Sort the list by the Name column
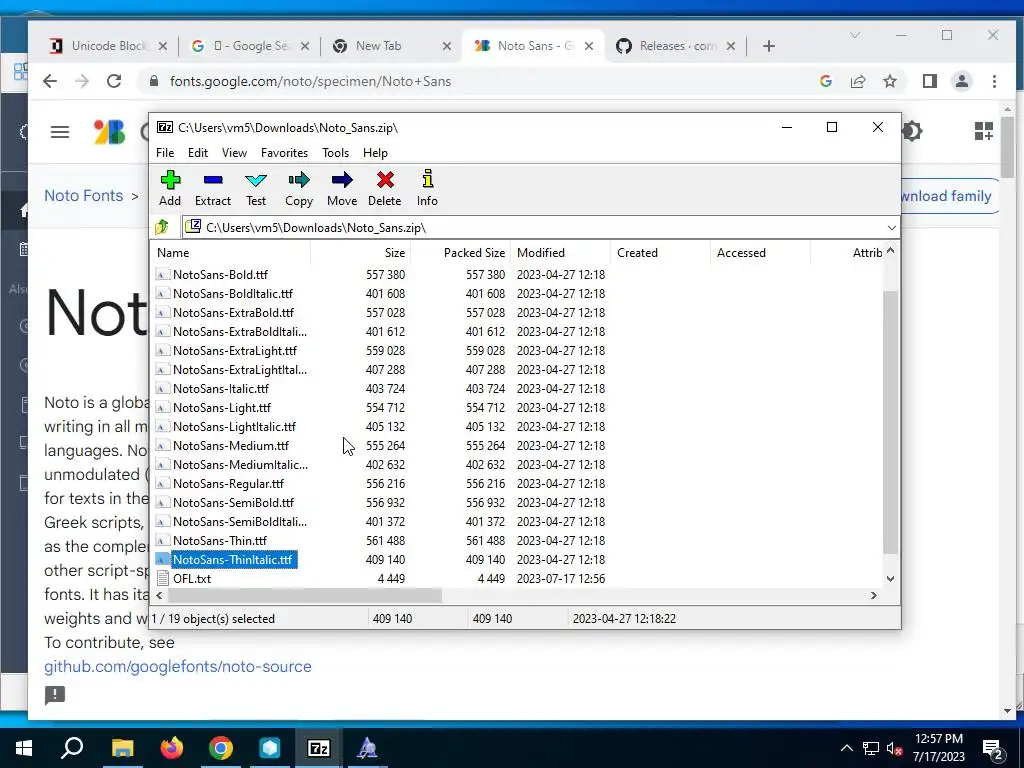1024x768 pixels. point(231,253)
